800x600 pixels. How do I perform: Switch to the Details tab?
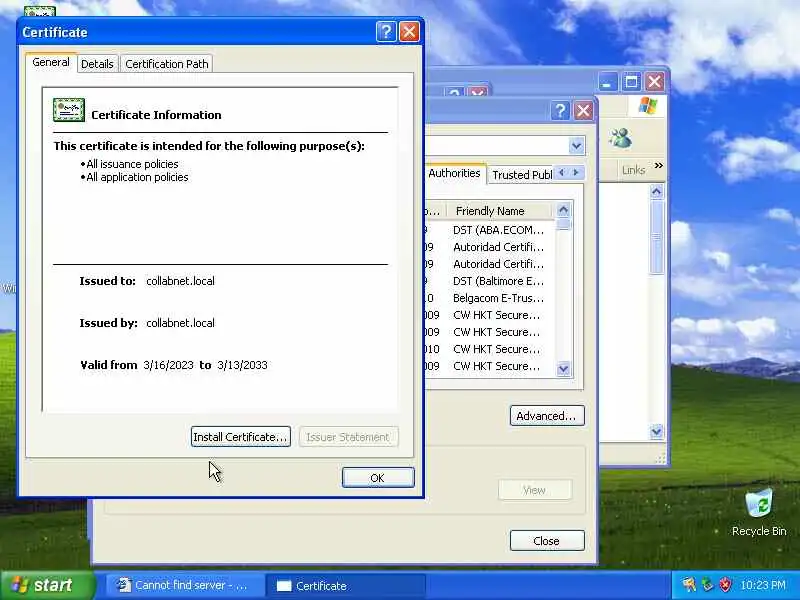point(97,64)
